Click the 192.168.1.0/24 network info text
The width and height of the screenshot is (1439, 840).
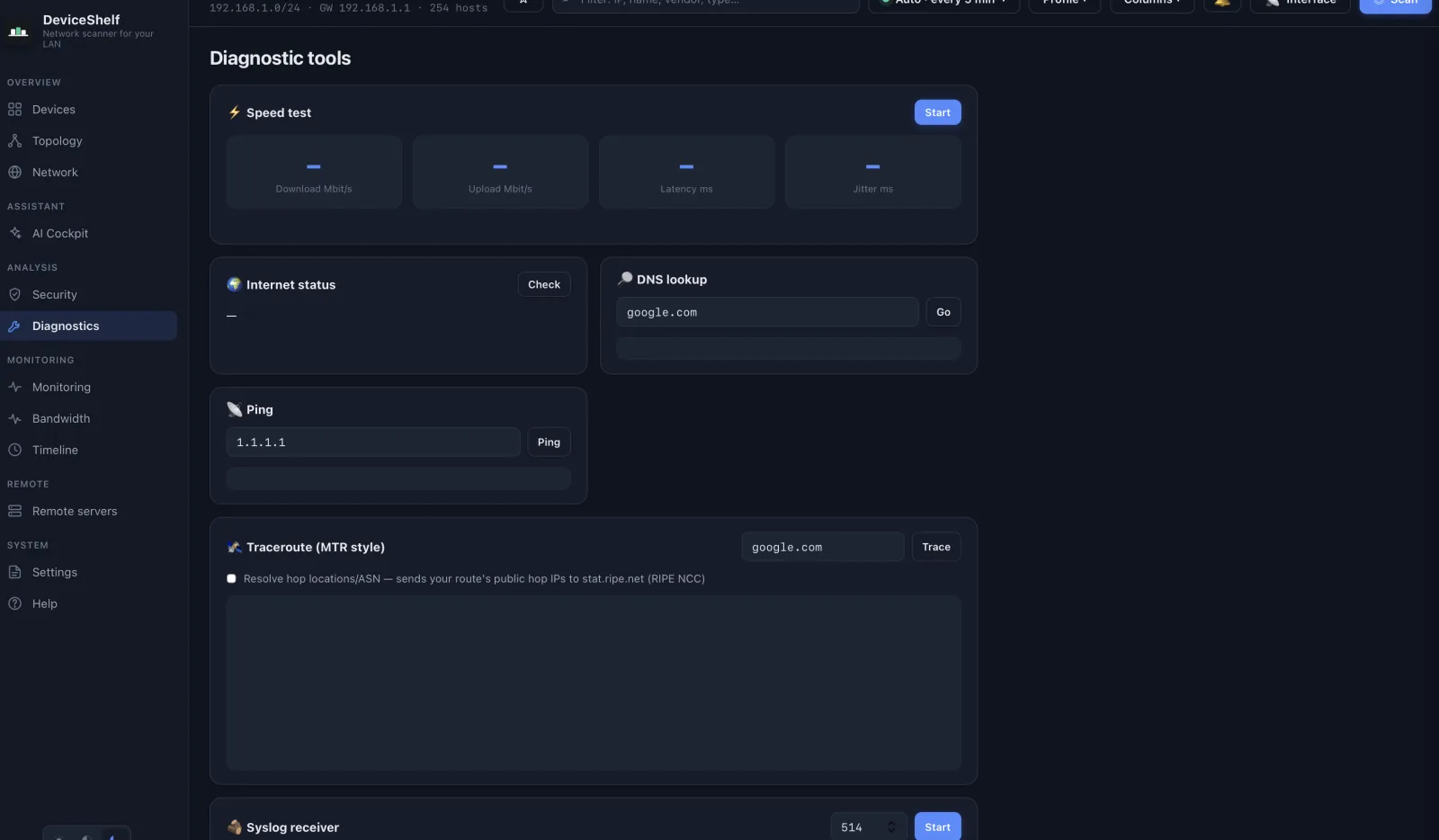click(348, 7)
